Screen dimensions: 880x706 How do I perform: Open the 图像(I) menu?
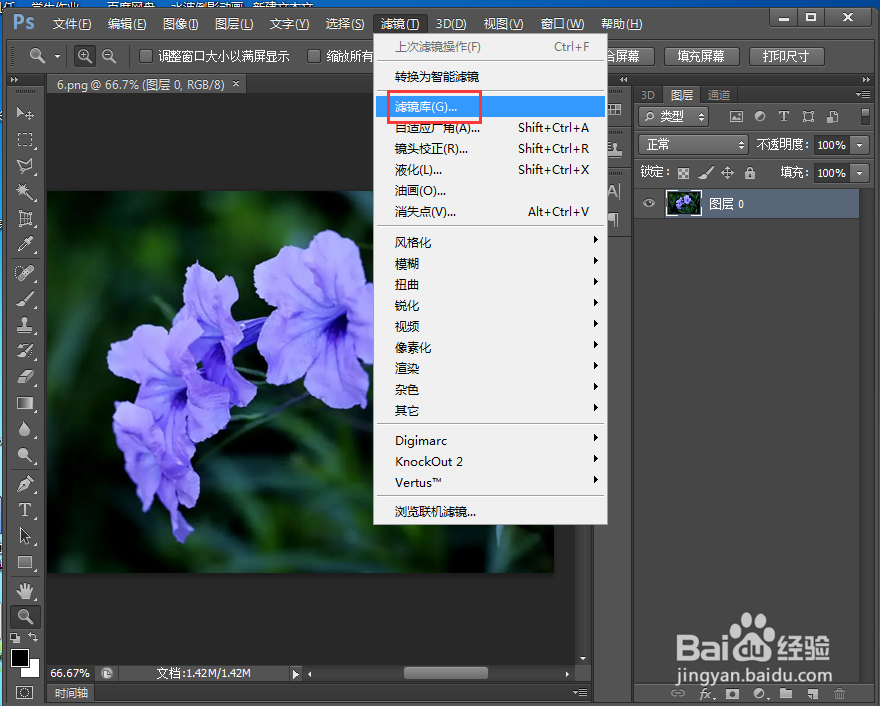point(180,24)
